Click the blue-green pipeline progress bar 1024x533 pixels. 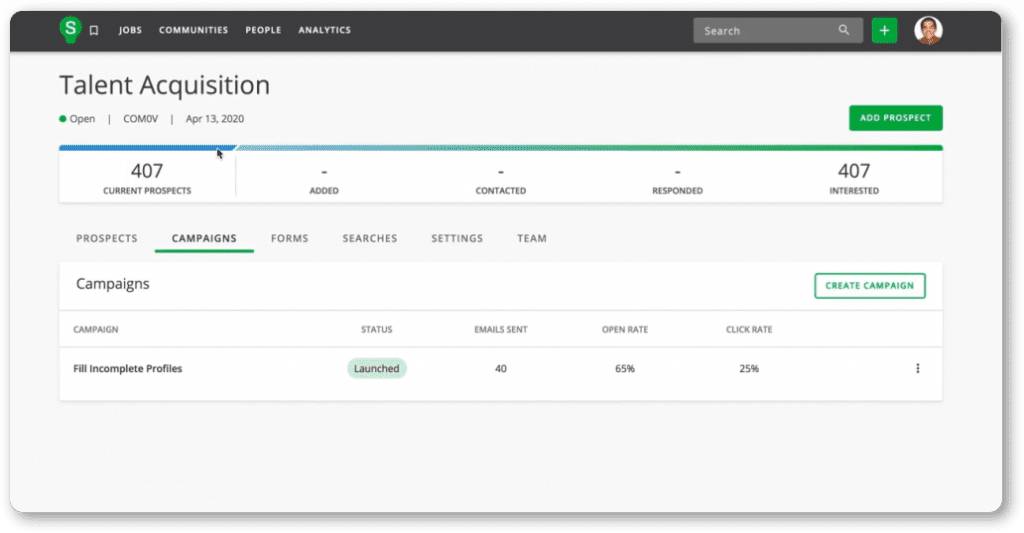tap(500, 148)
